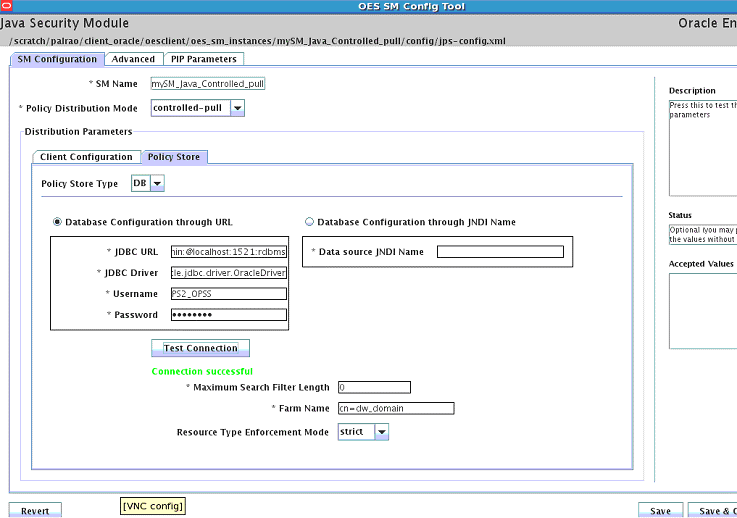Click the Oracle logo icon in title bar
The width and height of the screenshot is (737, 518).
point(6,6)
